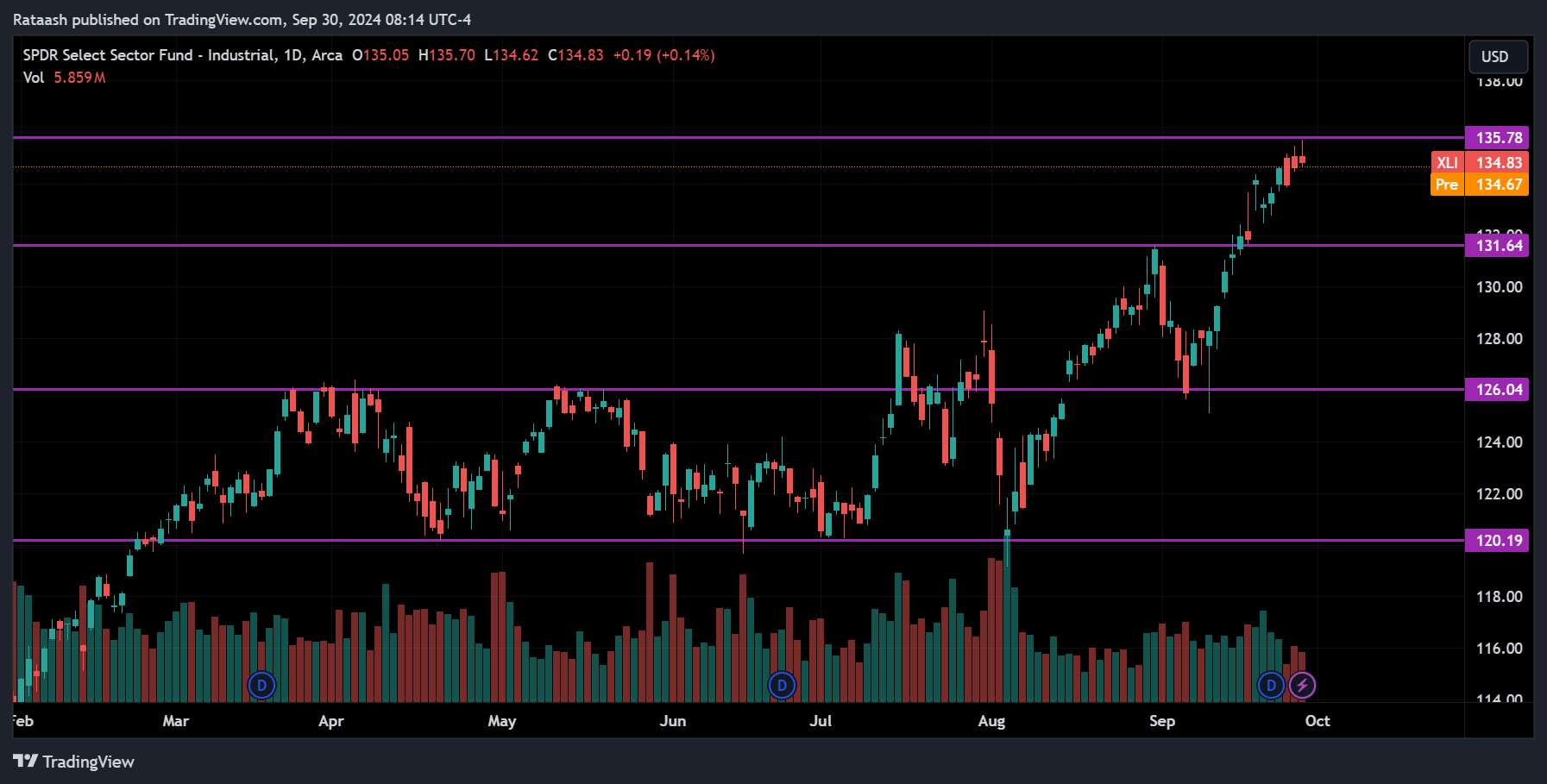Click the low value L134.62 in legend

pos(512,55)
